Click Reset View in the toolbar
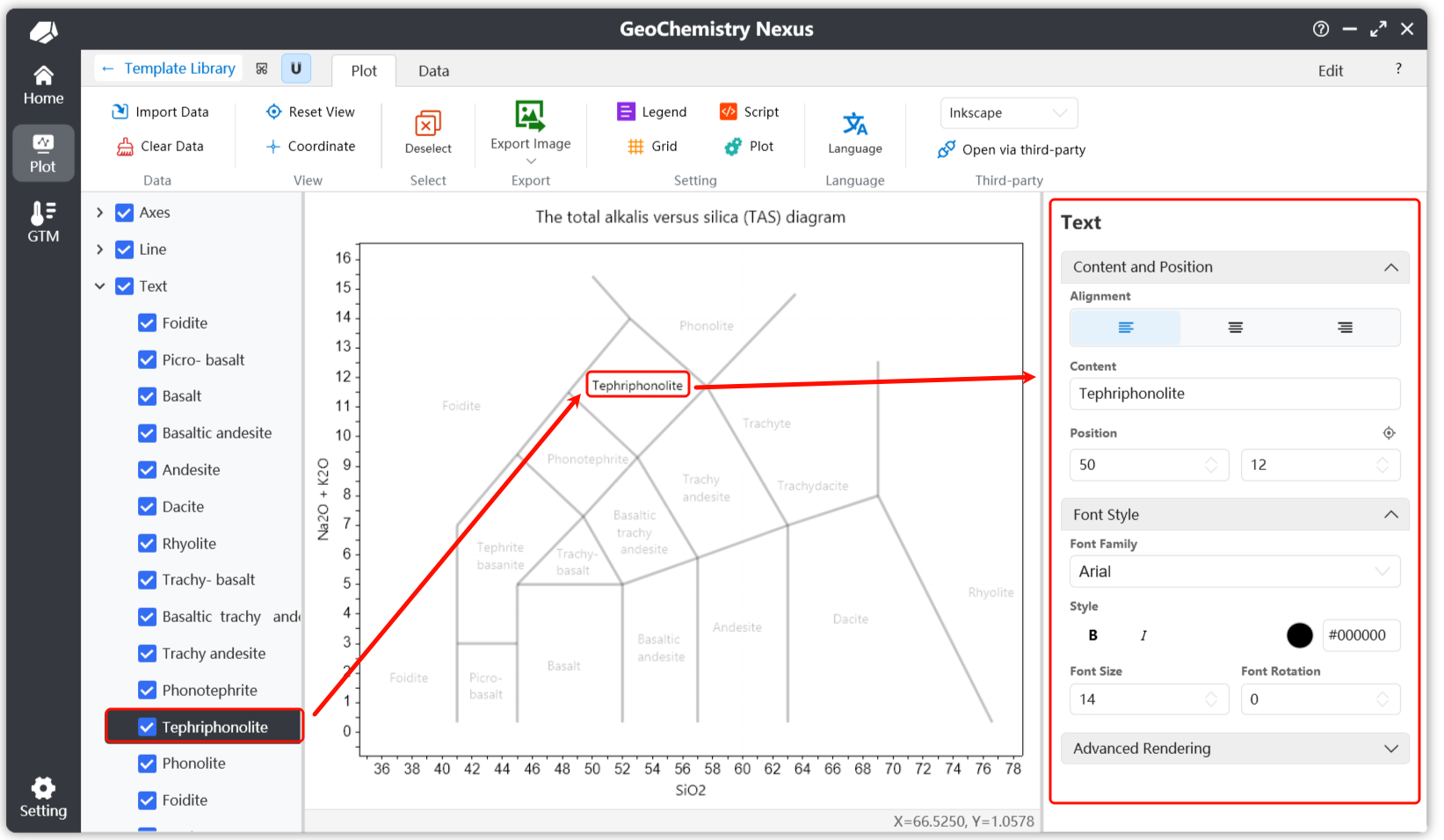Screen dimensions: 1444x840 pyautogui.click(x=310, y=112)
